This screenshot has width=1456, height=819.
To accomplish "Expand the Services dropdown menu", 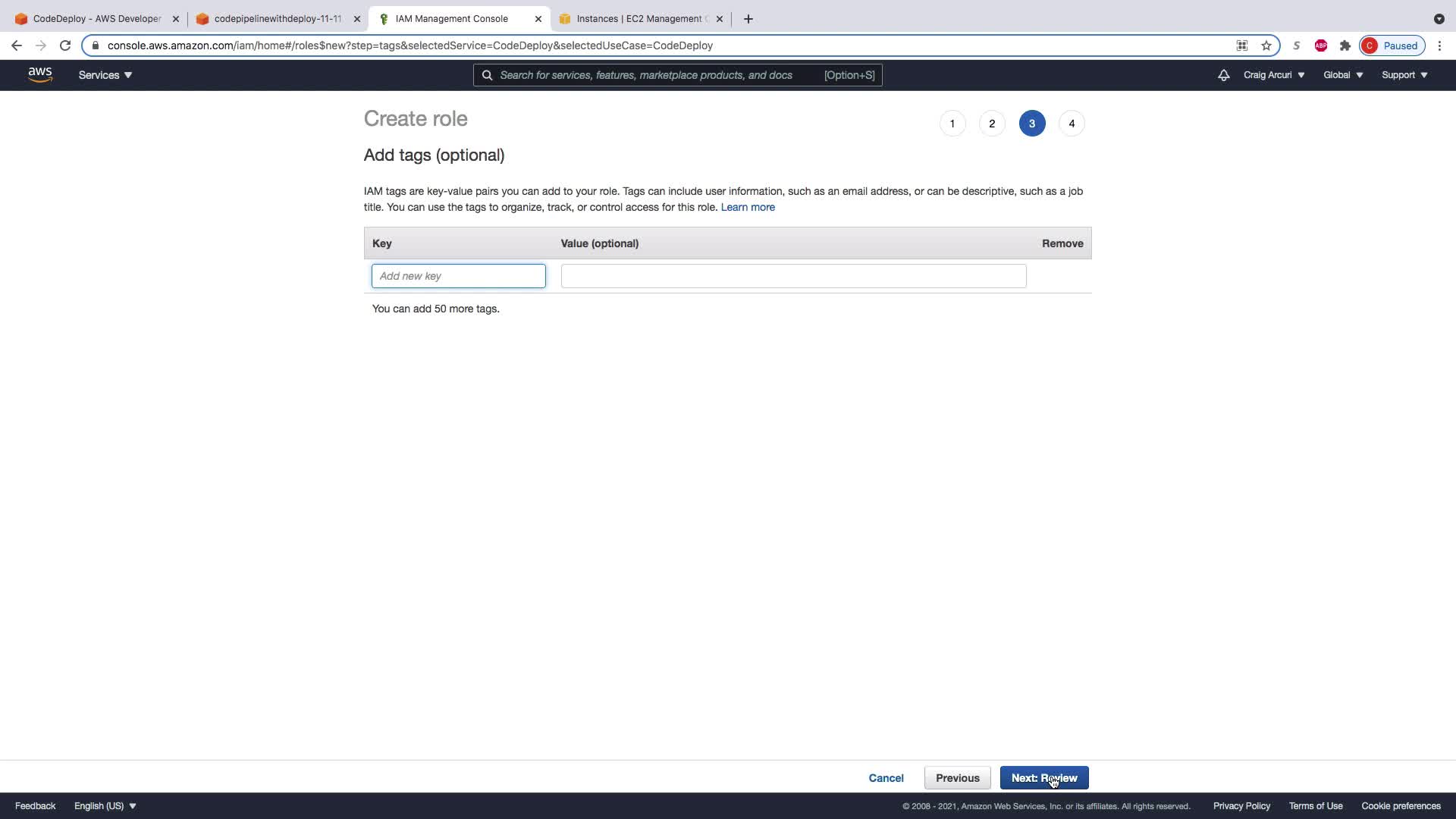I will pos(105,75).
